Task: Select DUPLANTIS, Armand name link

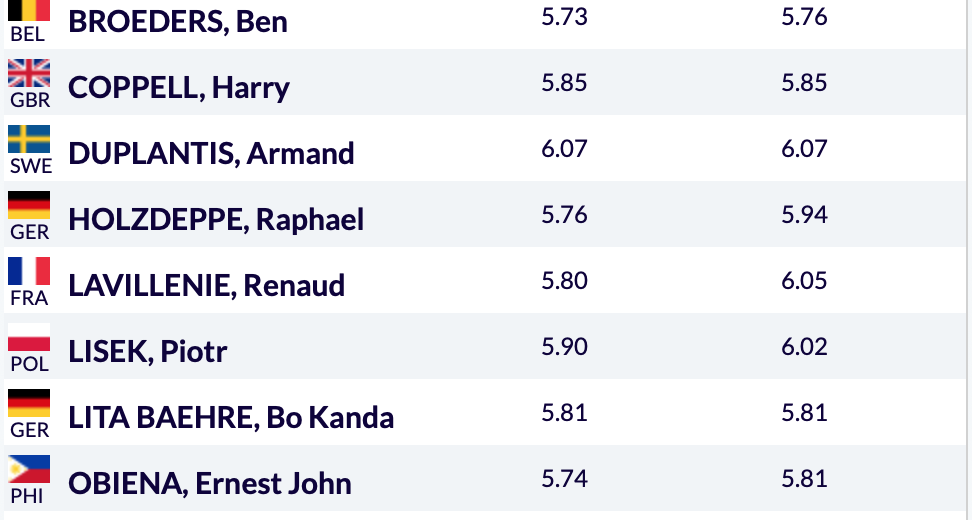Action: click(x=211, y=153)
